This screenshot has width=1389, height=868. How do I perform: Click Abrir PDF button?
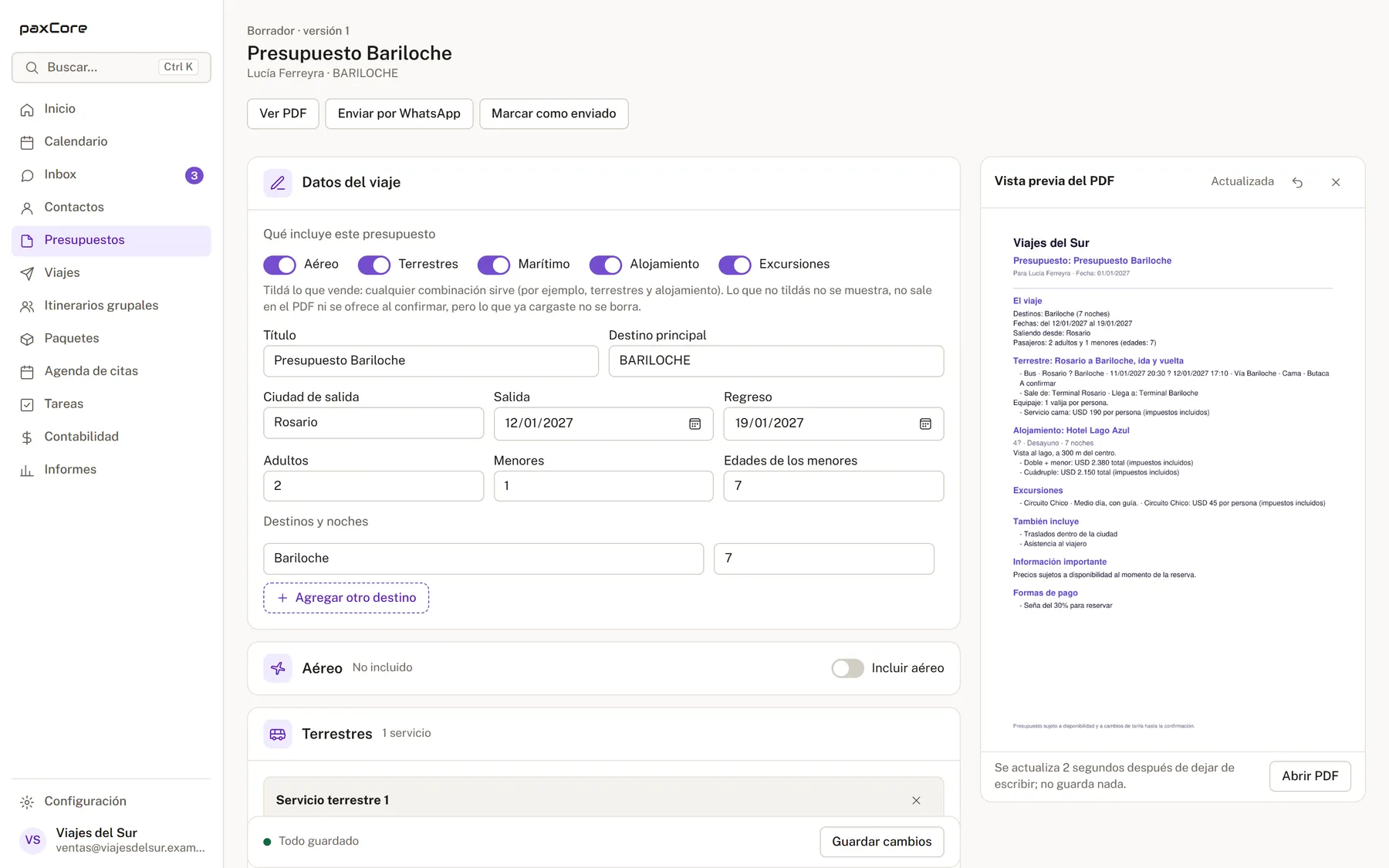pyautogui.click(x=1310, y=776)
